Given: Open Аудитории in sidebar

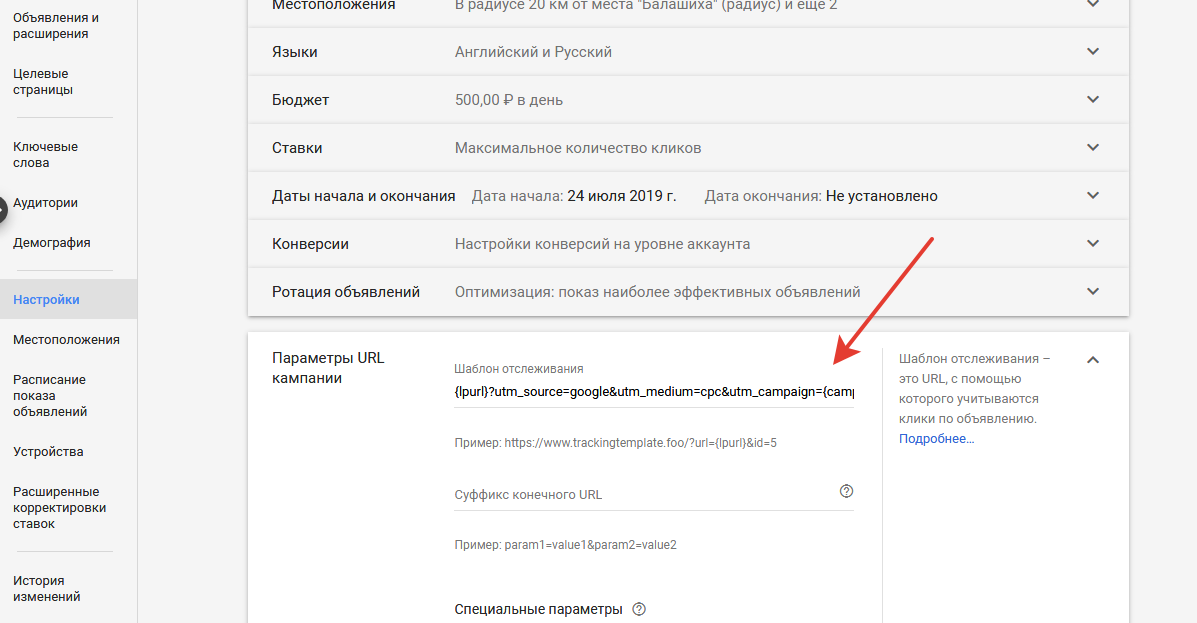Looking at the screenshot, I should [45, 202].
